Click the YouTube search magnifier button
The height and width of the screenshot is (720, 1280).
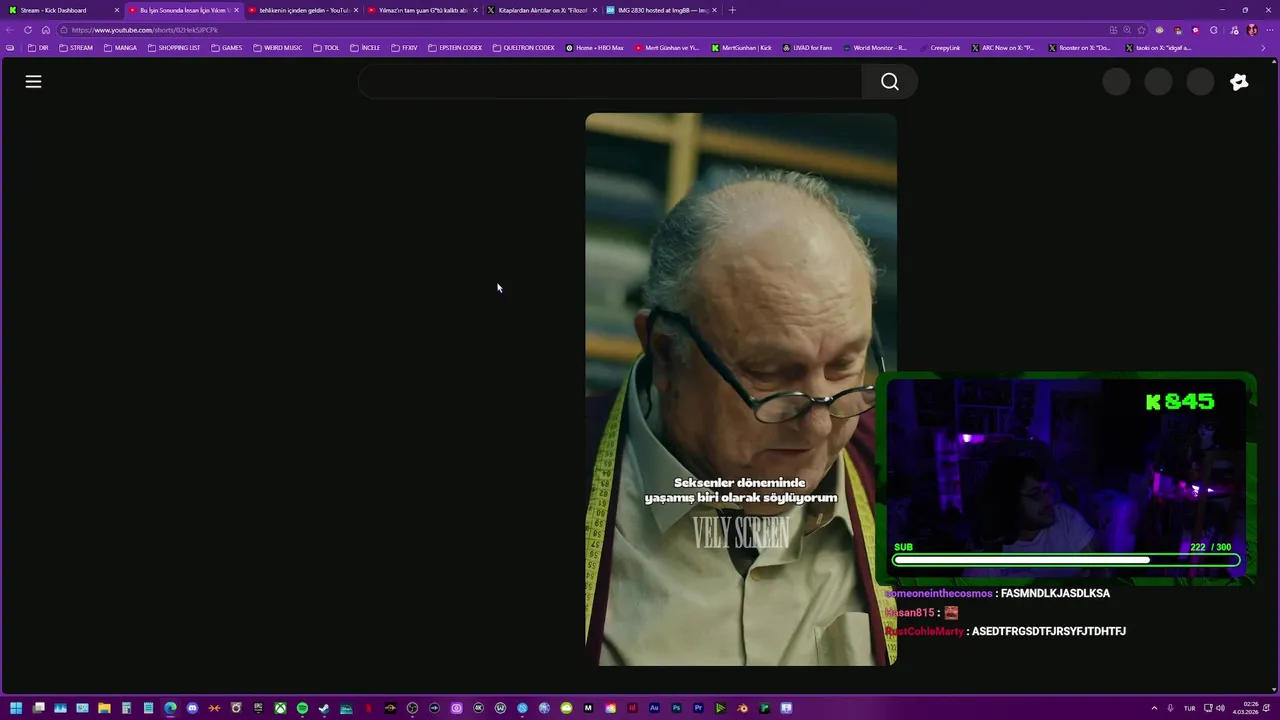point(890,82)
